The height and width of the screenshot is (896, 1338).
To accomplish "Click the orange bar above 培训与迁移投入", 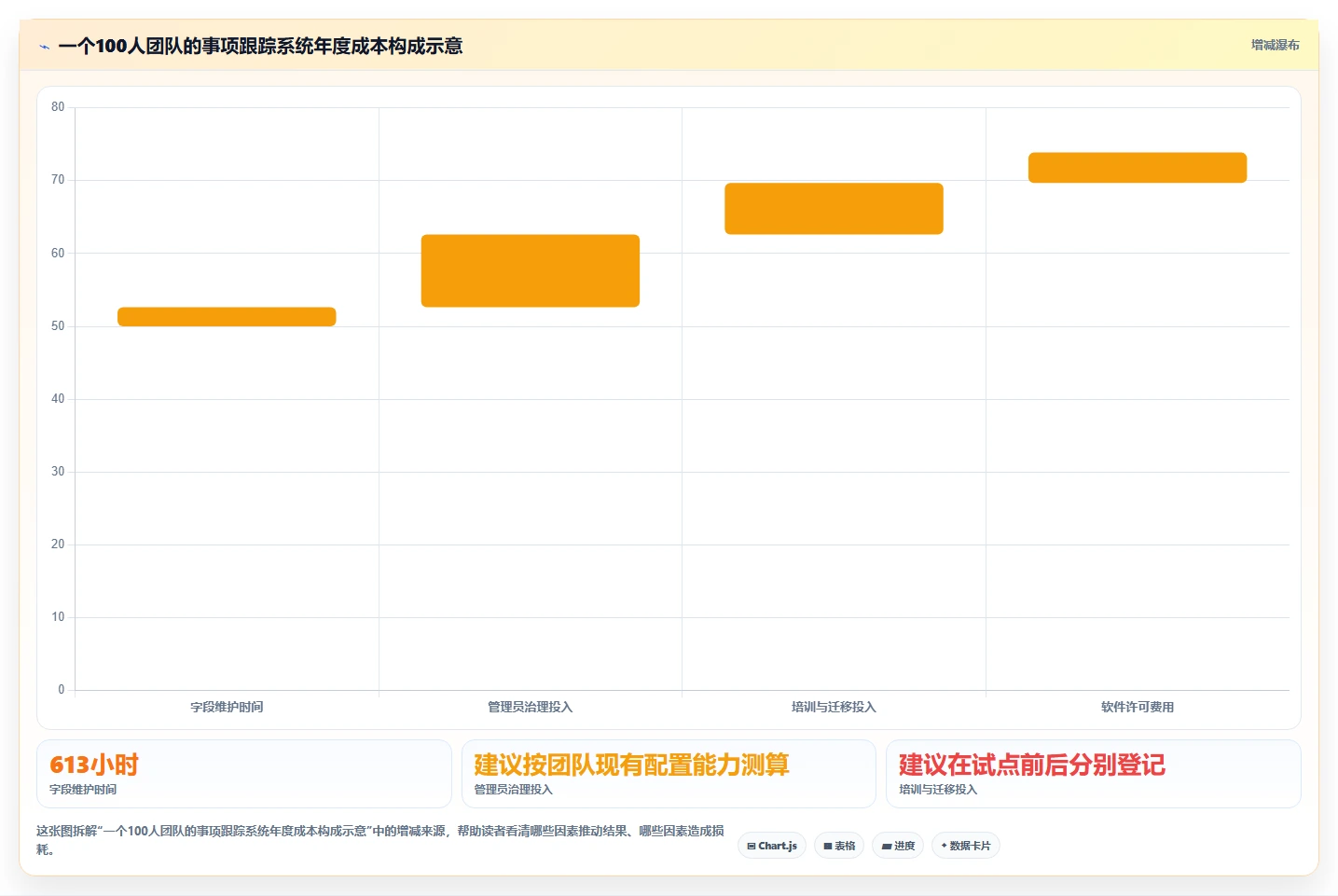I will pos(834,208).
